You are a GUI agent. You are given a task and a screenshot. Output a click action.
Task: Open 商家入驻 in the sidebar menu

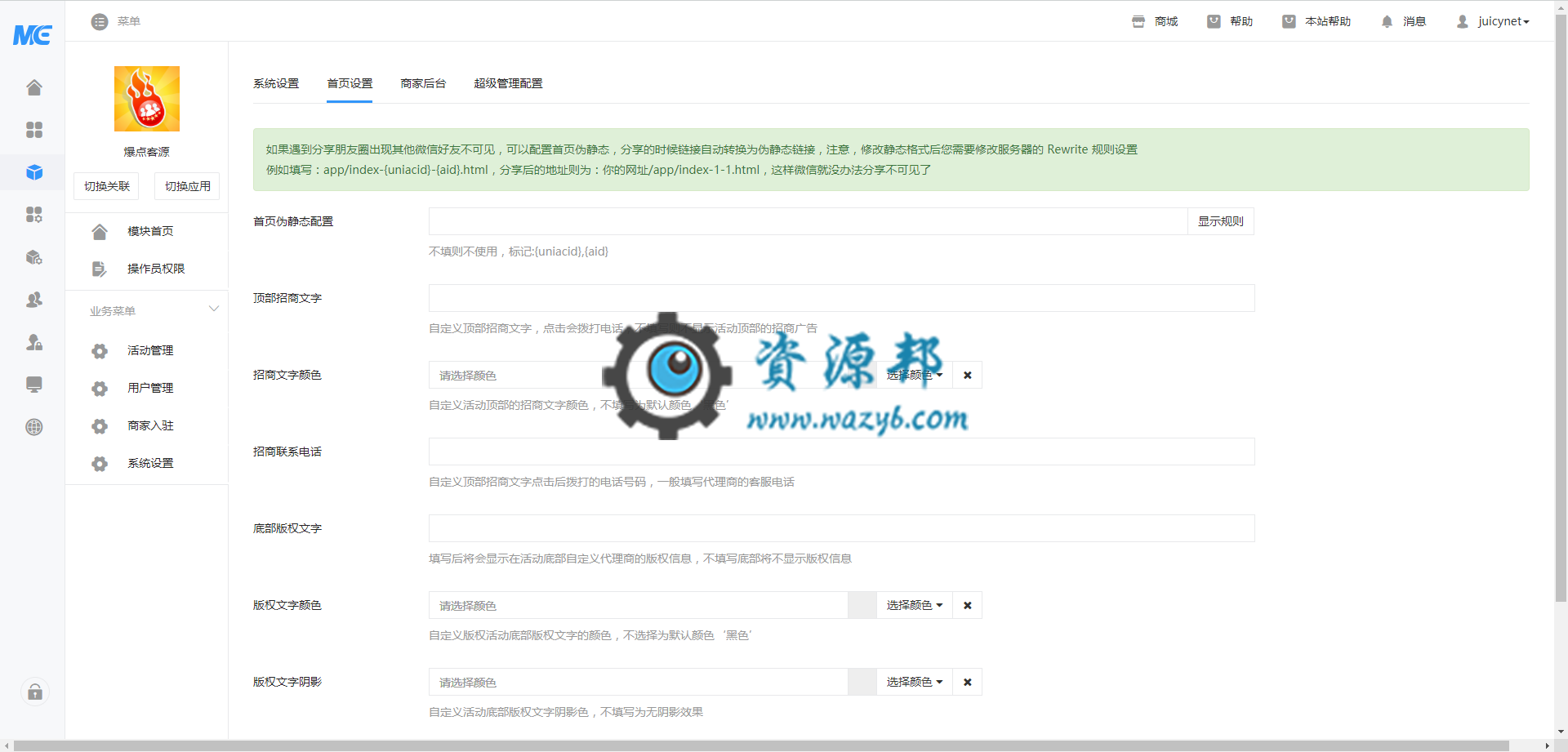pyautogui.click(x=150, y=425)
